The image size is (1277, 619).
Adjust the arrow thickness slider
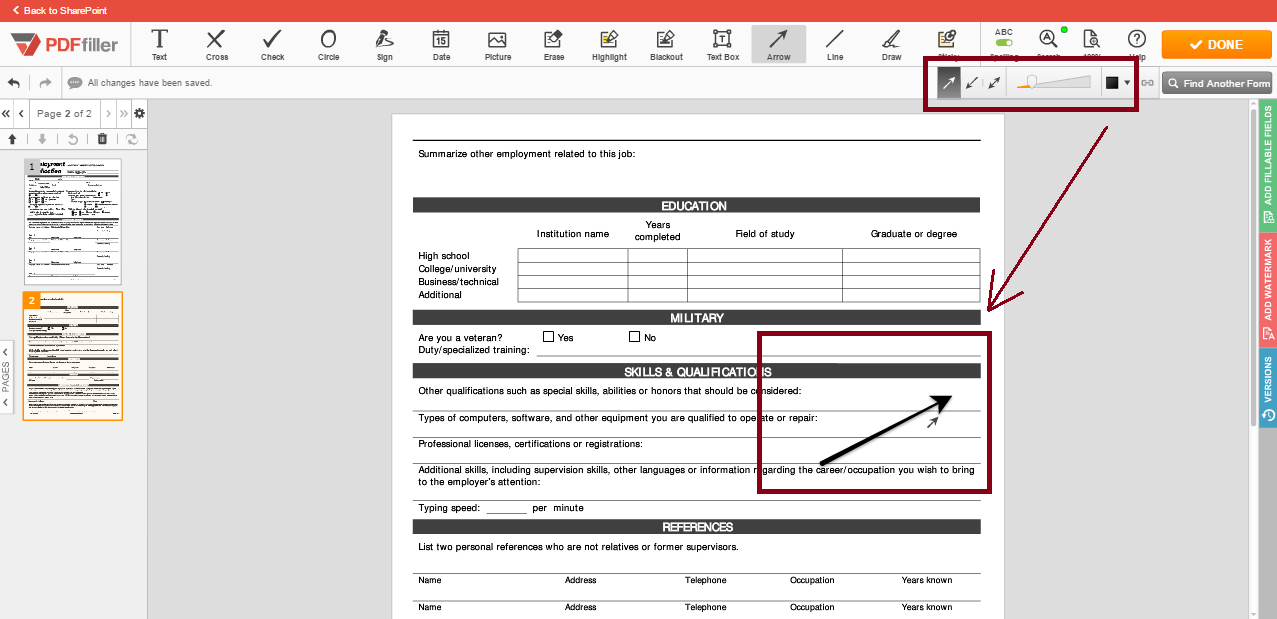pos(1033,83)
